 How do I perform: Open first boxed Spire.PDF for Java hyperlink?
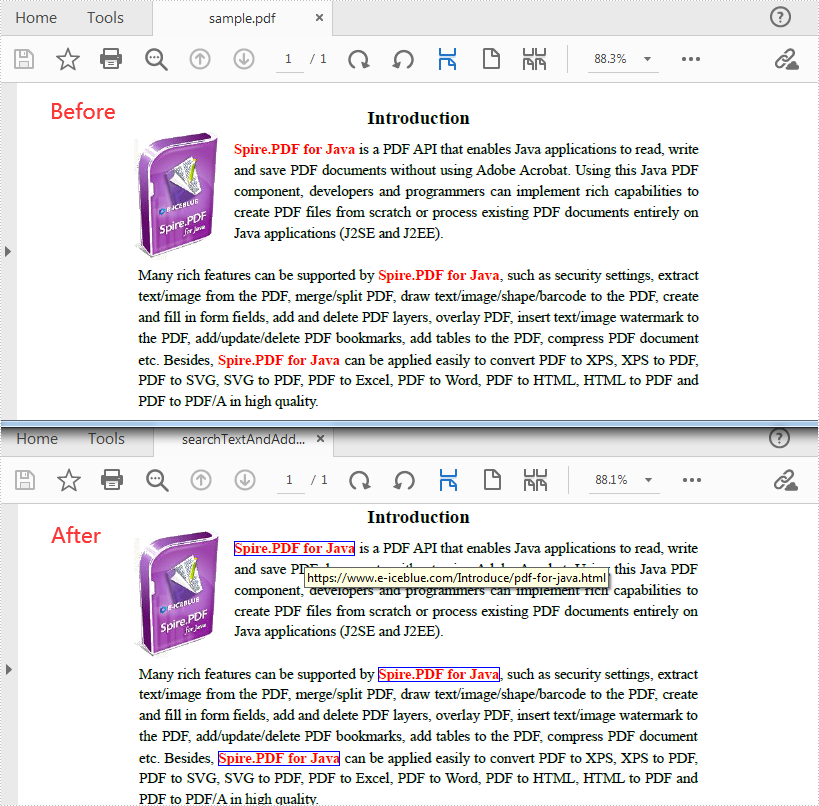pos(295,548)
